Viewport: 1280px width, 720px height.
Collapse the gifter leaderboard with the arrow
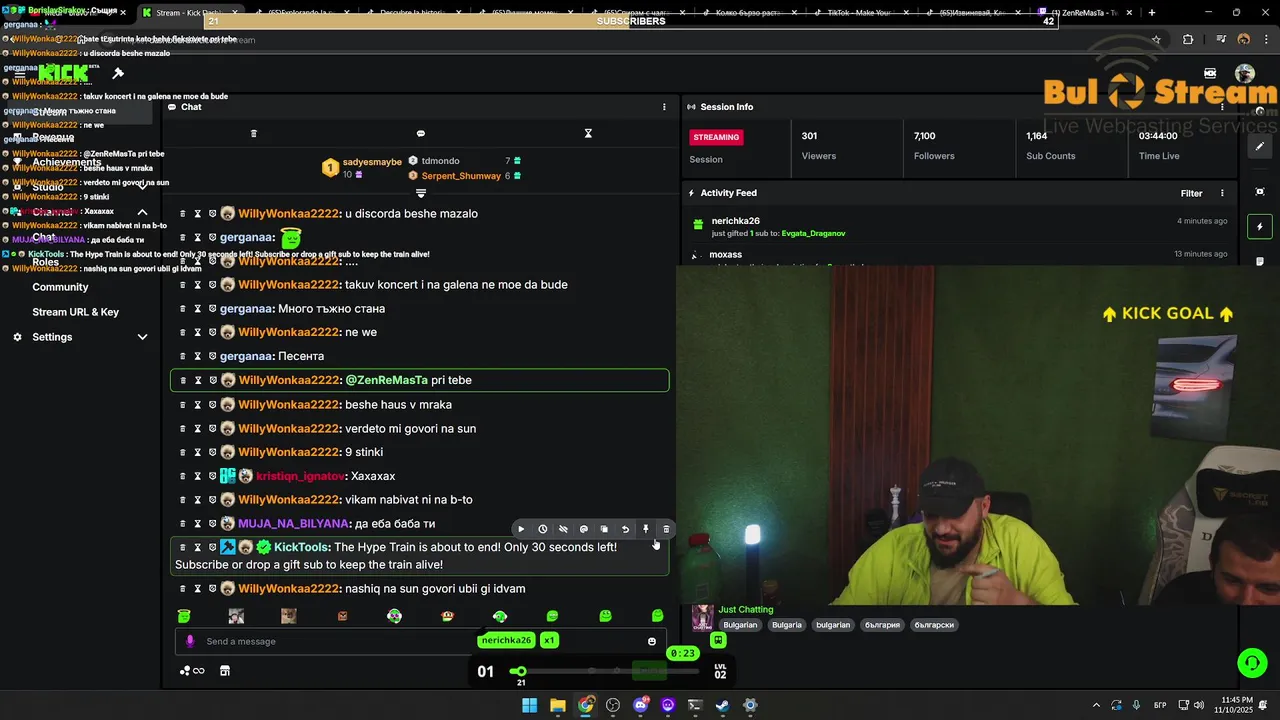click(421, 193)
